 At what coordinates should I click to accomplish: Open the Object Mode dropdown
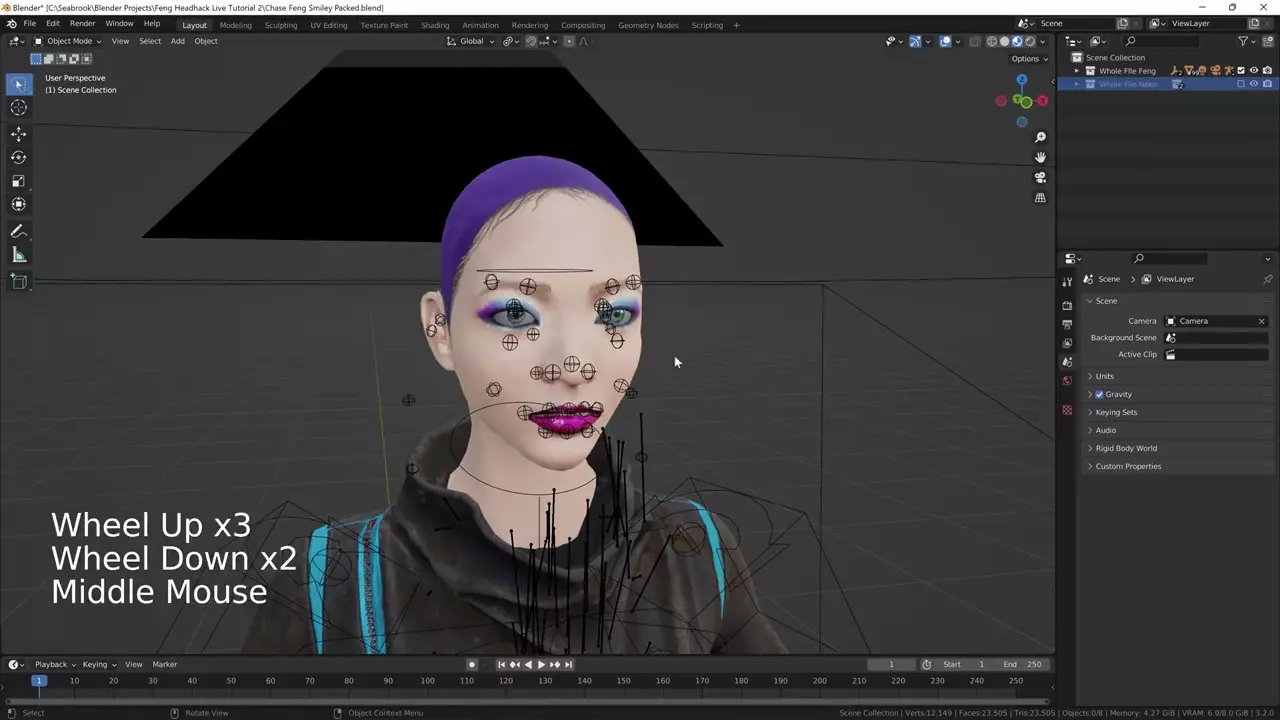[x=68, y=41]
